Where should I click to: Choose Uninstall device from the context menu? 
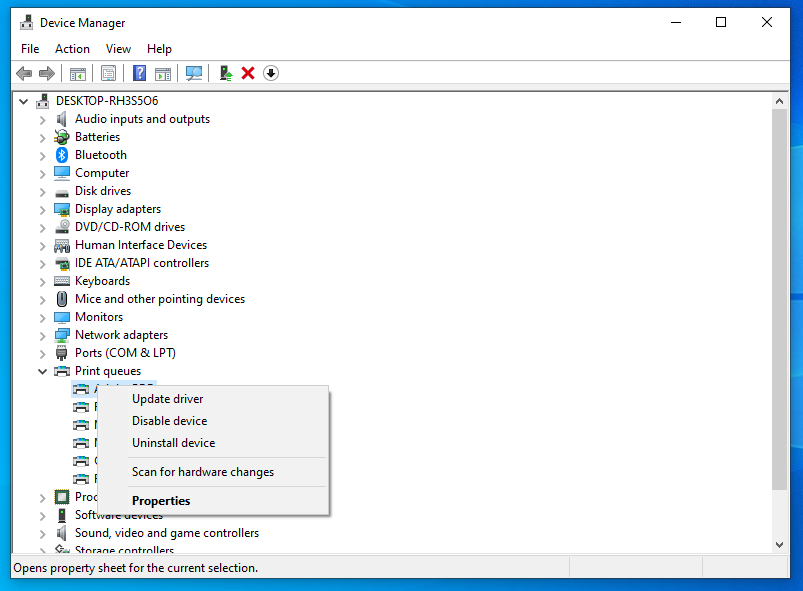[x=213, y=443]
